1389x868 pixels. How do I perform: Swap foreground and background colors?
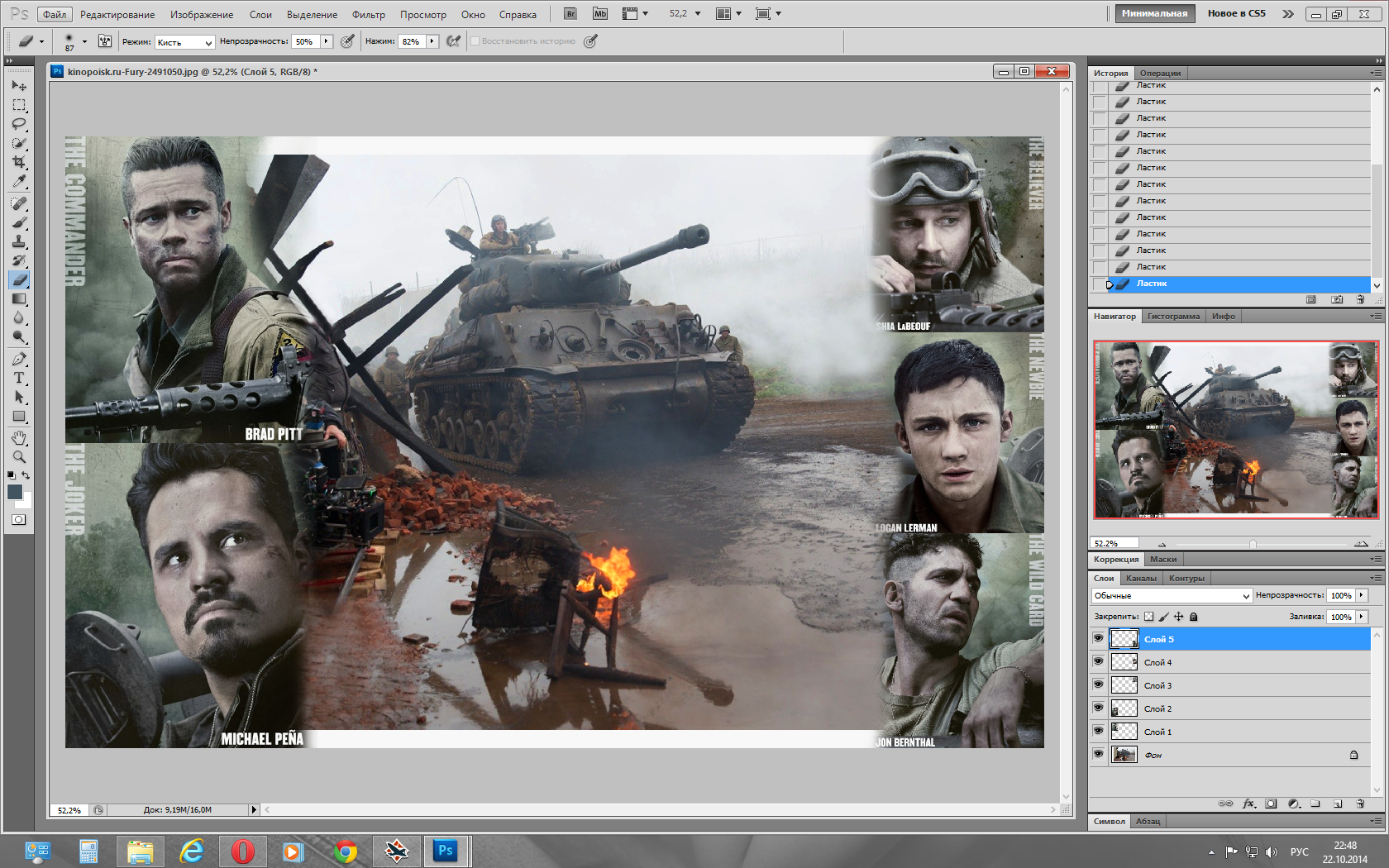(26, 475)
